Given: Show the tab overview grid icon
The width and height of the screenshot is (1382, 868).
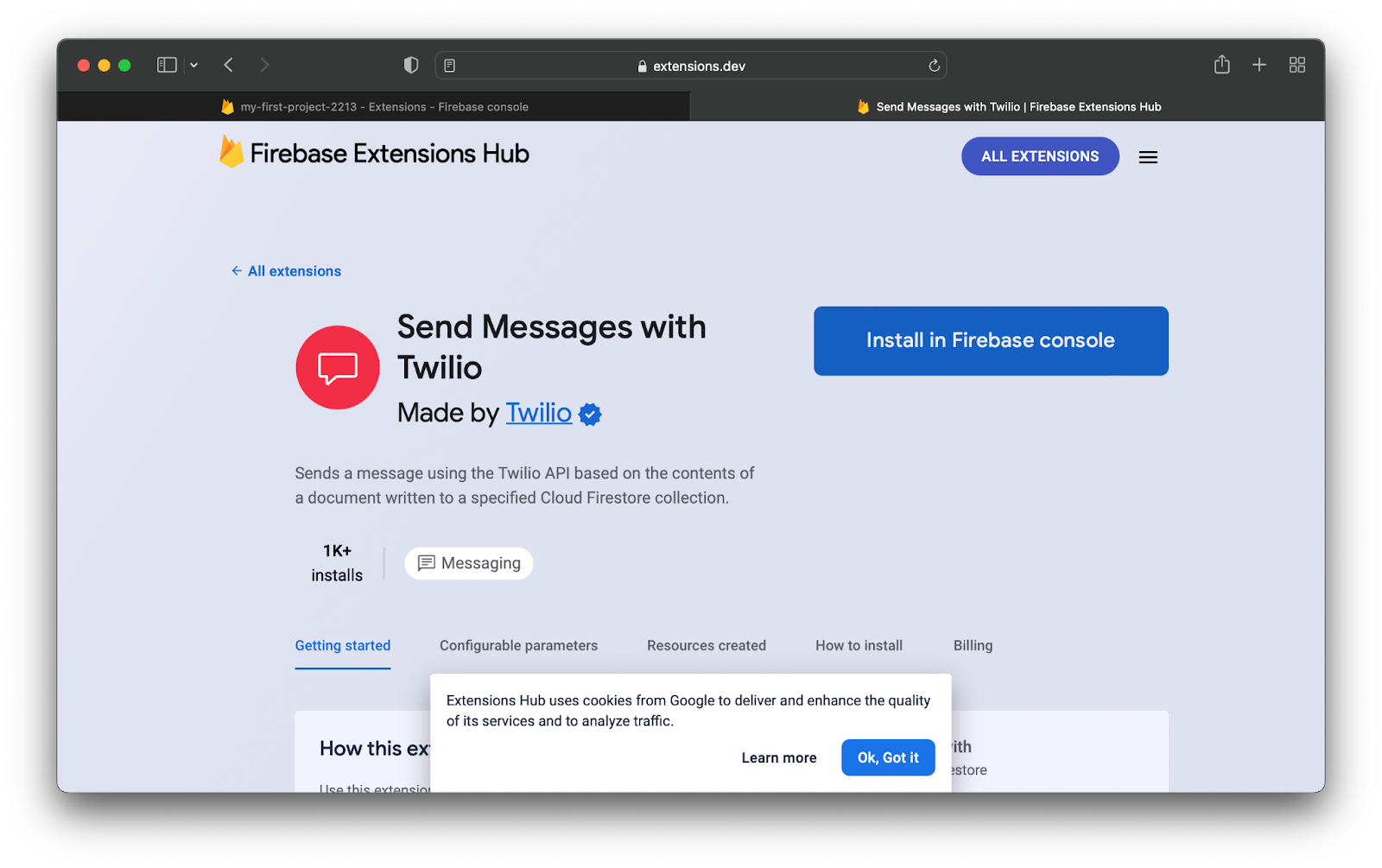Looking at the screenshot, I should click(x=1297, y=65).
